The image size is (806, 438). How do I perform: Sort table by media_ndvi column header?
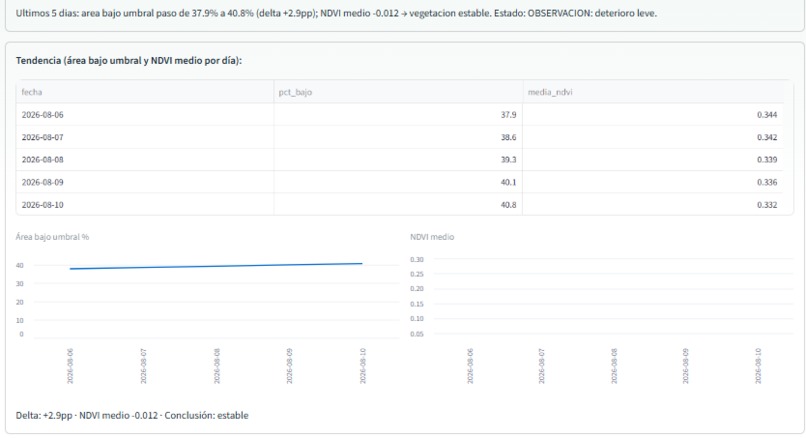(x=653, y=92)
